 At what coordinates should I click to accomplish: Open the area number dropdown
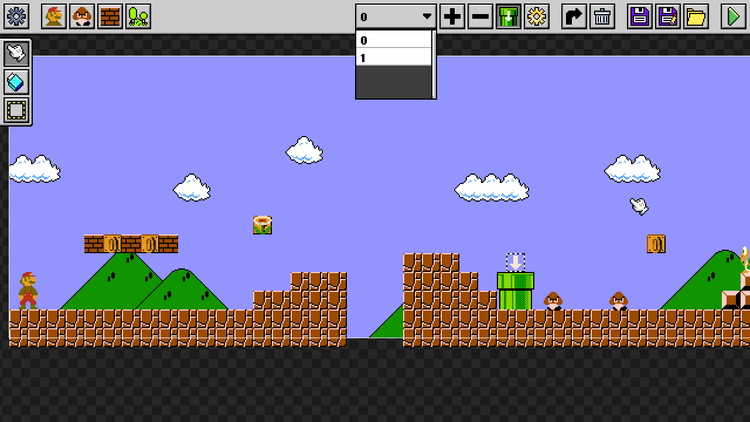[396, 17]
